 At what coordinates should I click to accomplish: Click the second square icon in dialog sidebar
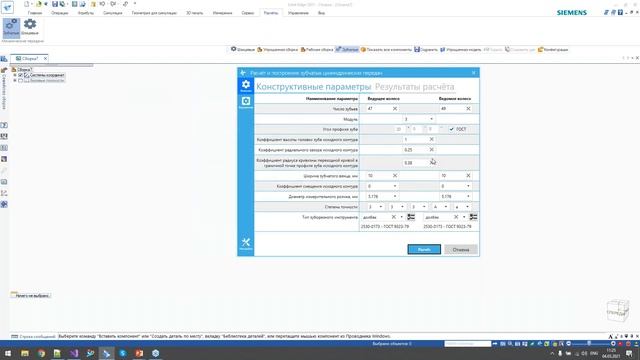pos(246,102)
